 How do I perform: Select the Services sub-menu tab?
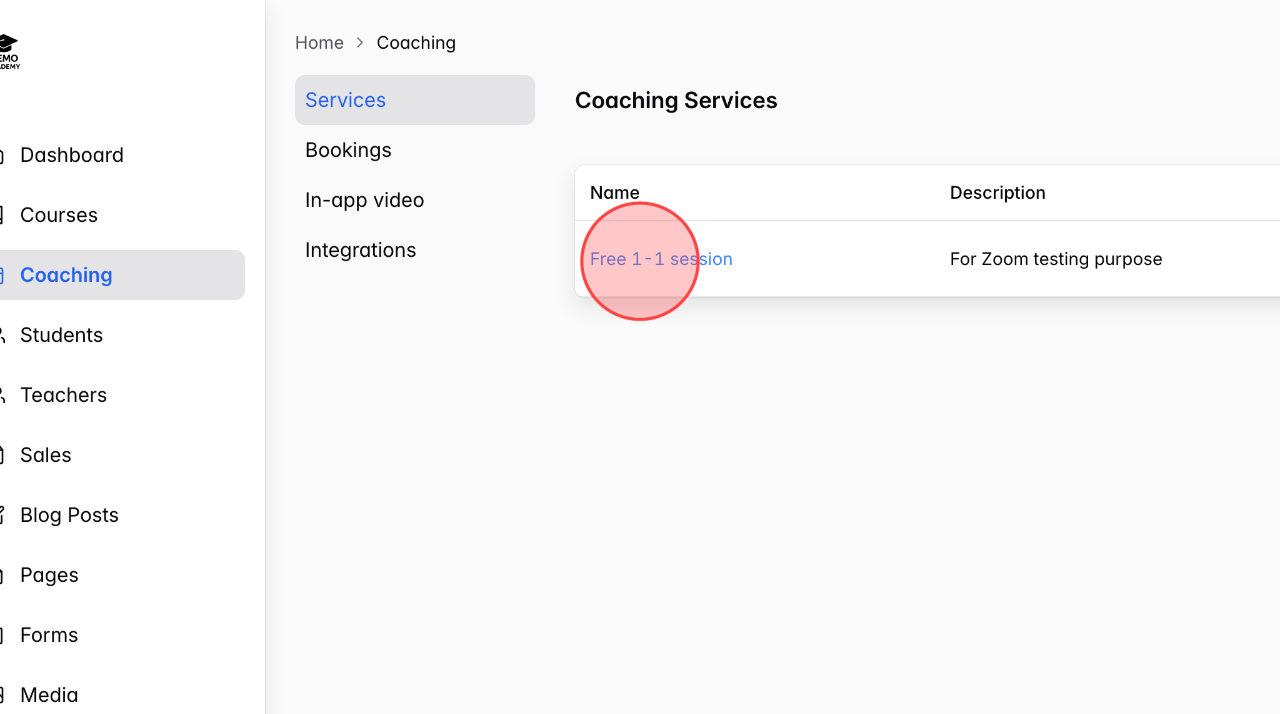tap(415, 100)
